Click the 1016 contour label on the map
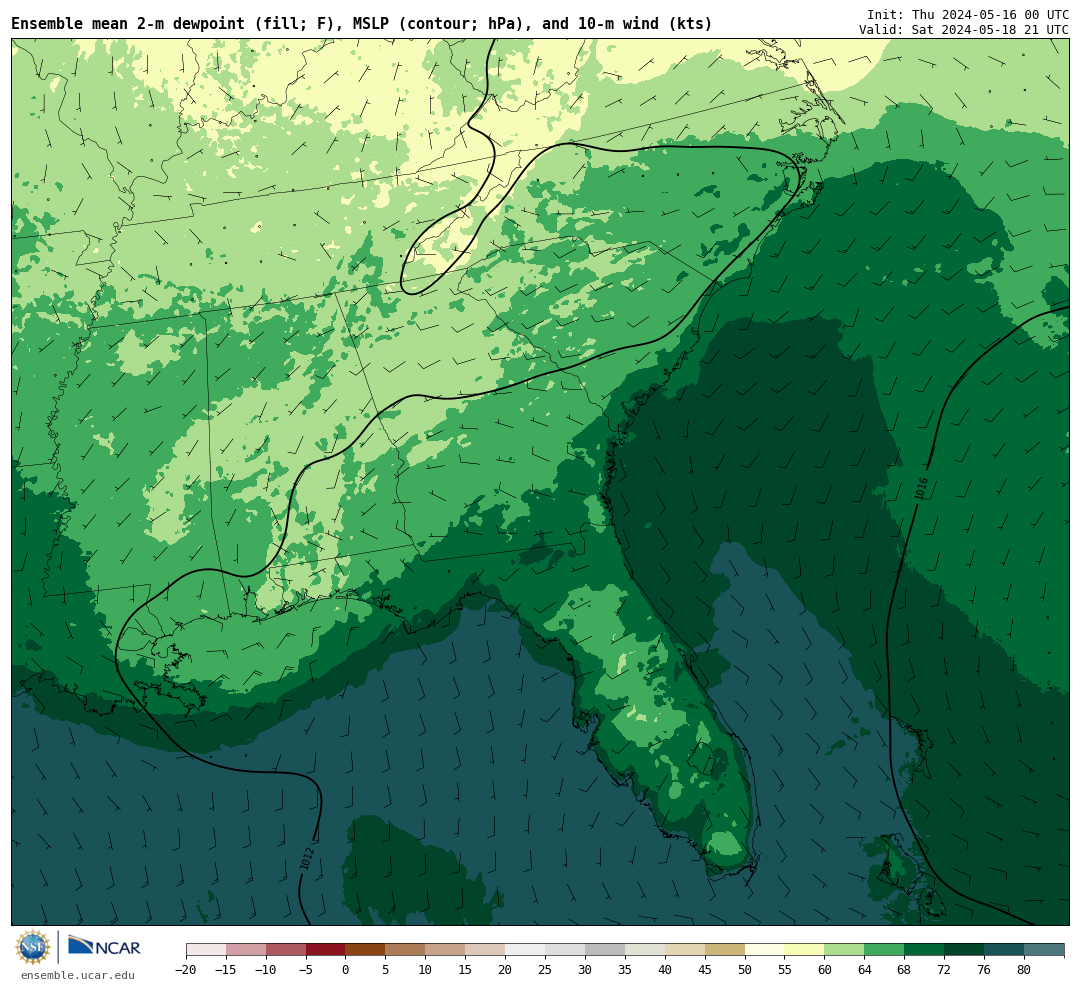Image resolution: width=1080 pixels, height=988 pixels. click(922, 489)
